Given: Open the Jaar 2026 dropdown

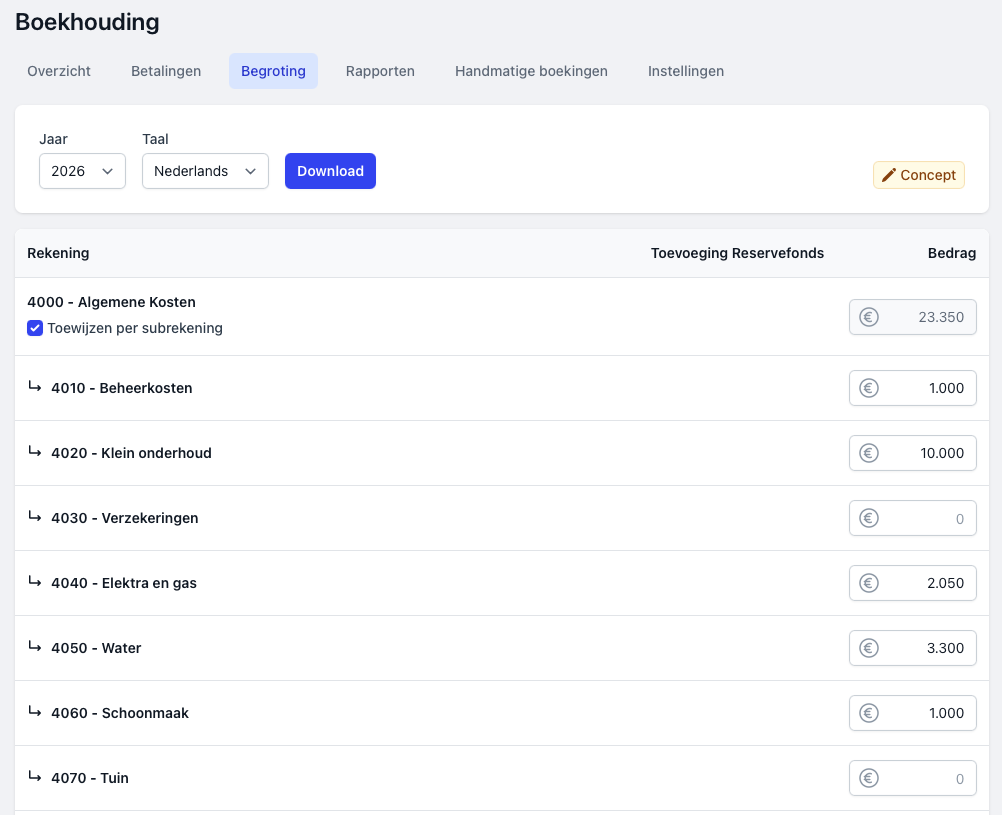Looking at the screenshot, I should pos(82,171).
